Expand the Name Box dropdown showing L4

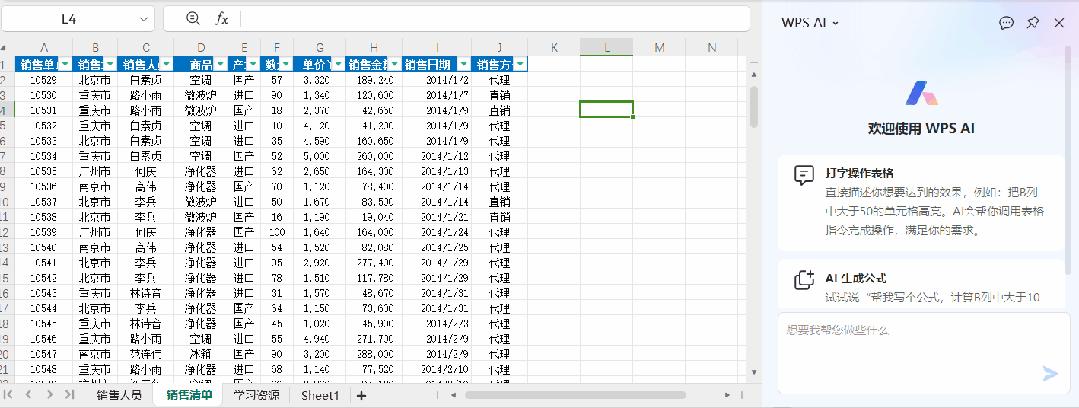click(x=143, y=19)
